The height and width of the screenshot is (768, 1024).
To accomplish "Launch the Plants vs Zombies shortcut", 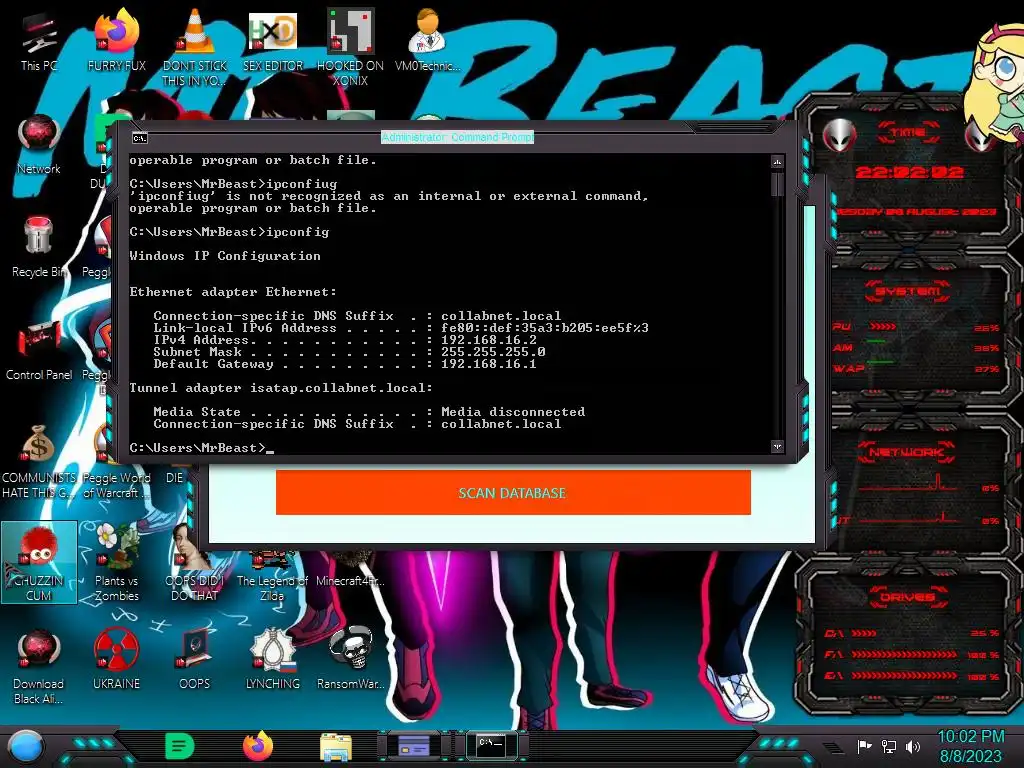I will point(116,563).
